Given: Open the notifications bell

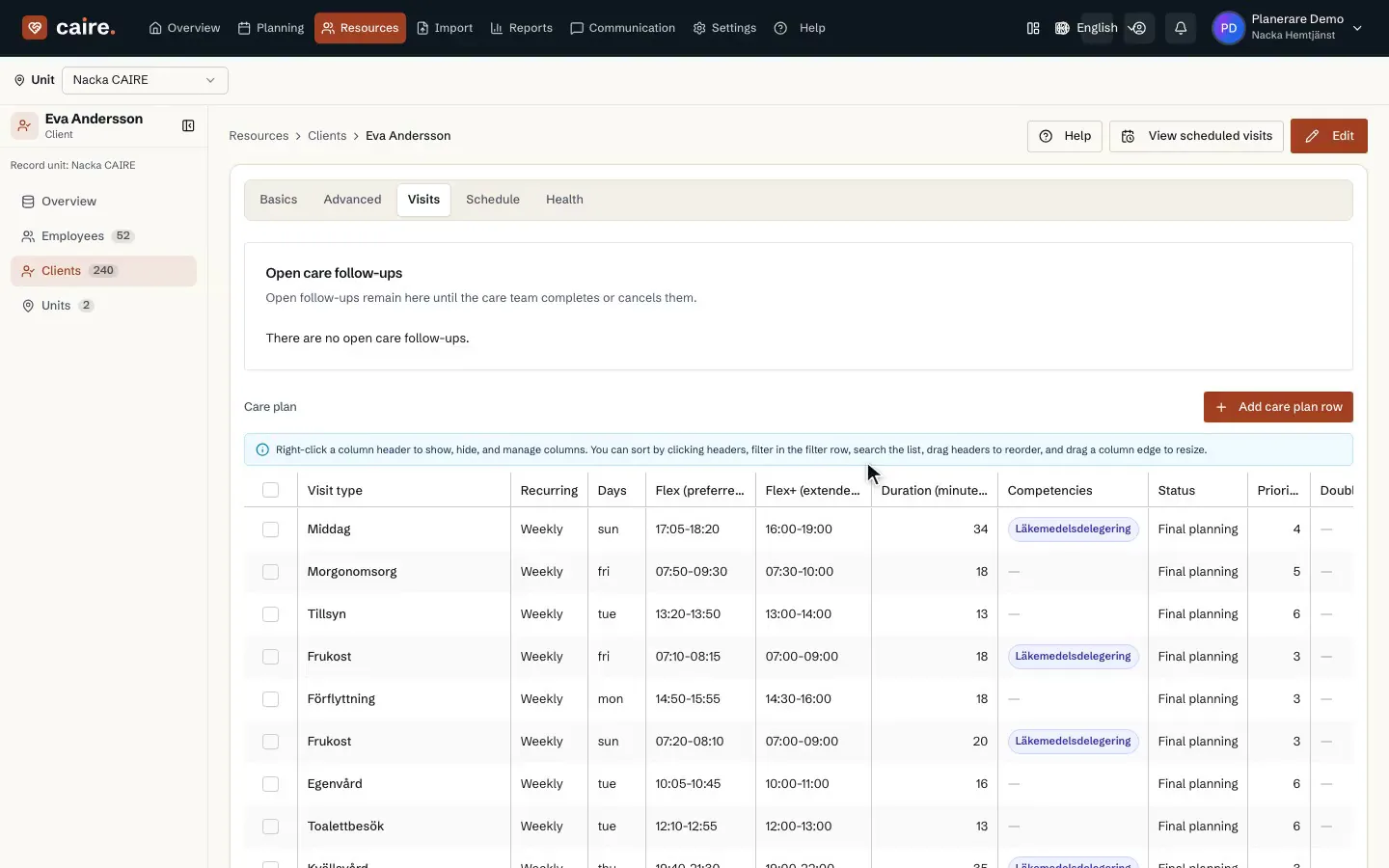Looking at the screenshot, I should 1181,28.
